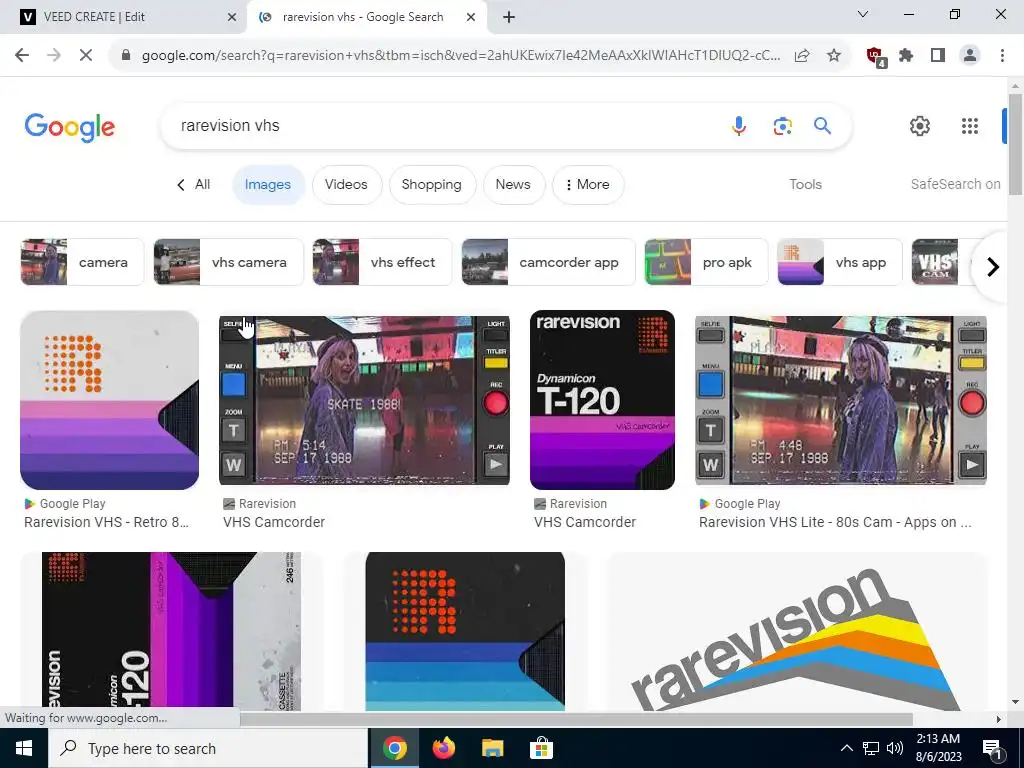The height and width of the screenshot is (768, 1024).
Task: Open the Chrome profile avatar
Action: coord(970,56)
